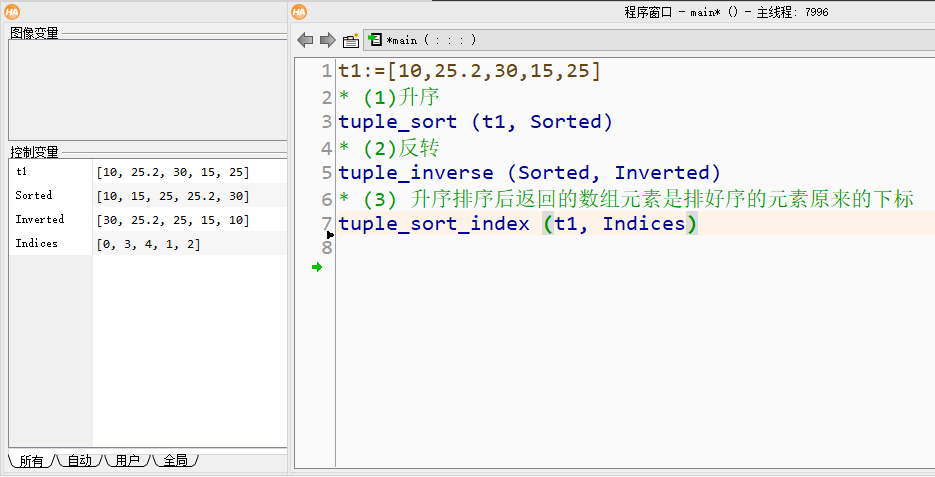This screenshot has height=477, width=935.
Task: Click line number 3 in the gutter
Action: coord(326,122)
